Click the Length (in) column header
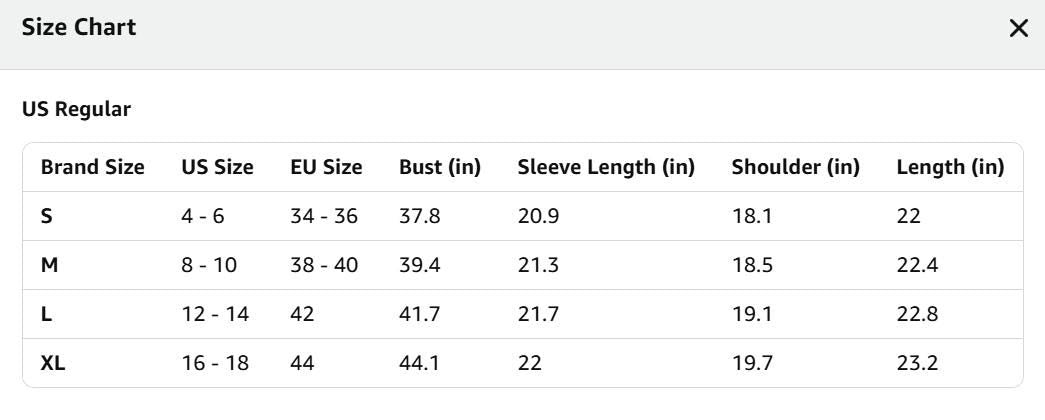 click(950, 167)
